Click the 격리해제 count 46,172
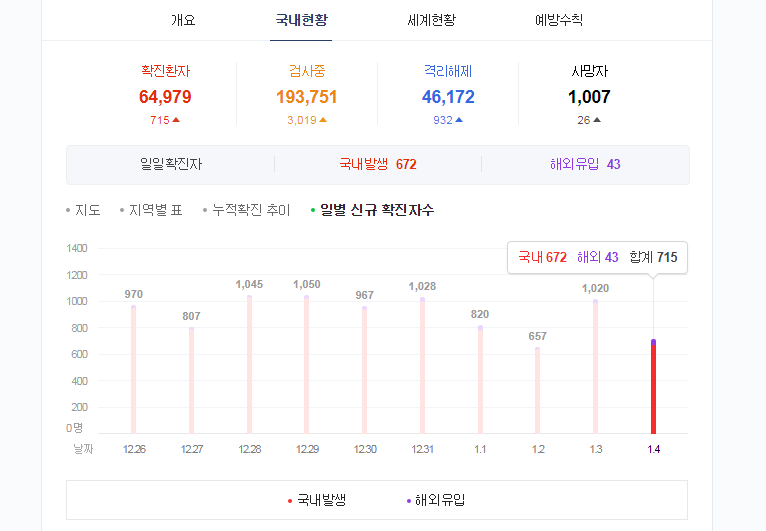 [448, 97]
